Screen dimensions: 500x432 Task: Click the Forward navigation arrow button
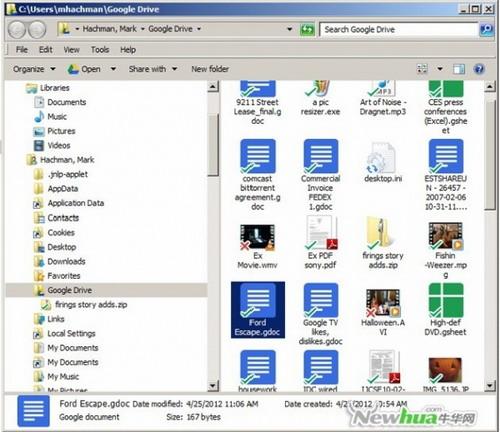tap(37, 30)
